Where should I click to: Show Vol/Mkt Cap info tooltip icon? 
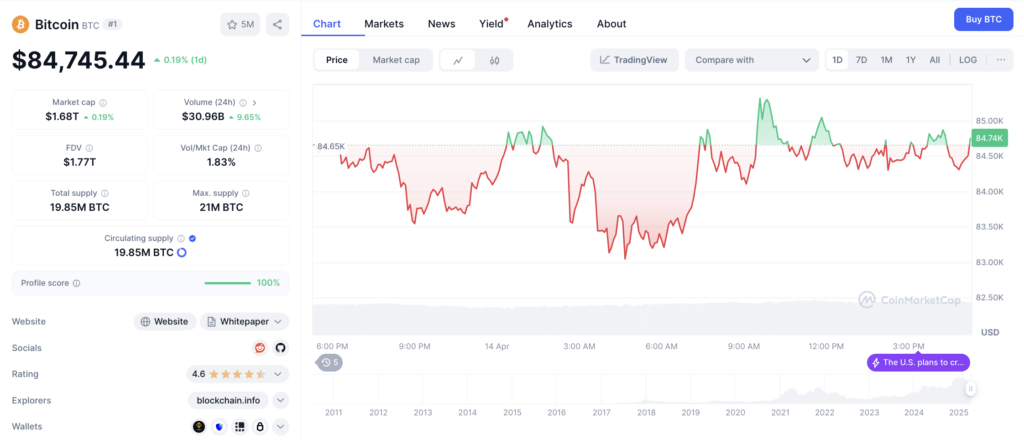pos(258,148)
